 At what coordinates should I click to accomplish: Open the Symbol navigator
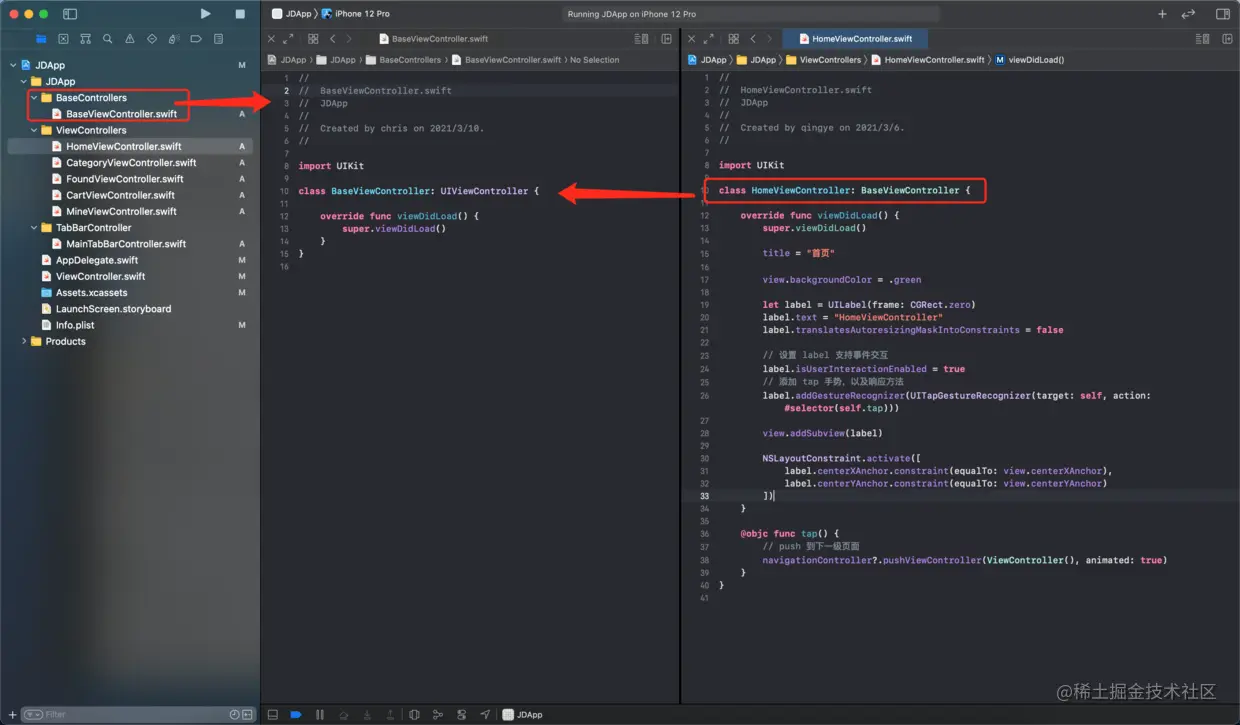(x=85, y=39)
